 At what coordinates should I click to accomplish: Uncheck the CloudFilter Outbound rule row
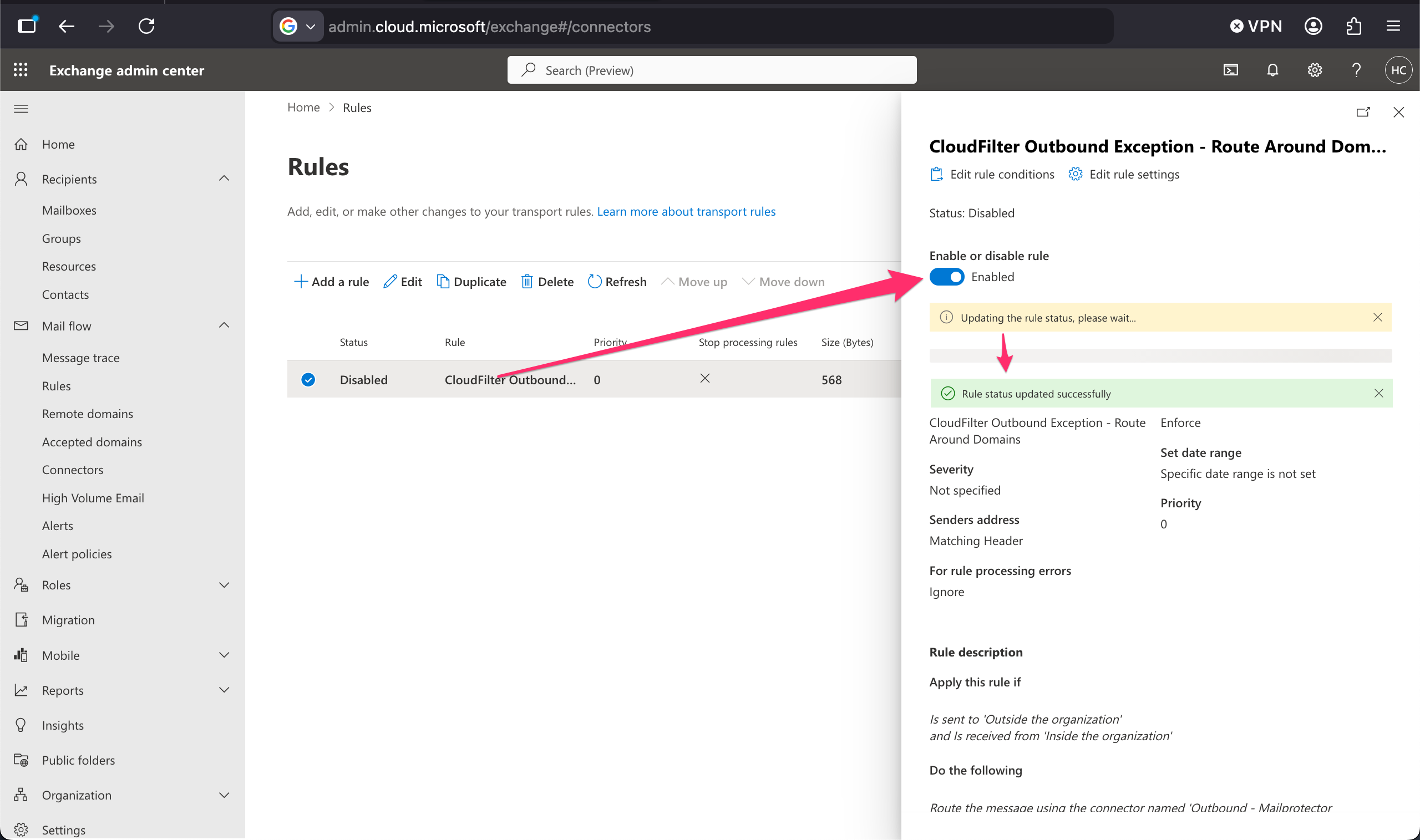308,379
